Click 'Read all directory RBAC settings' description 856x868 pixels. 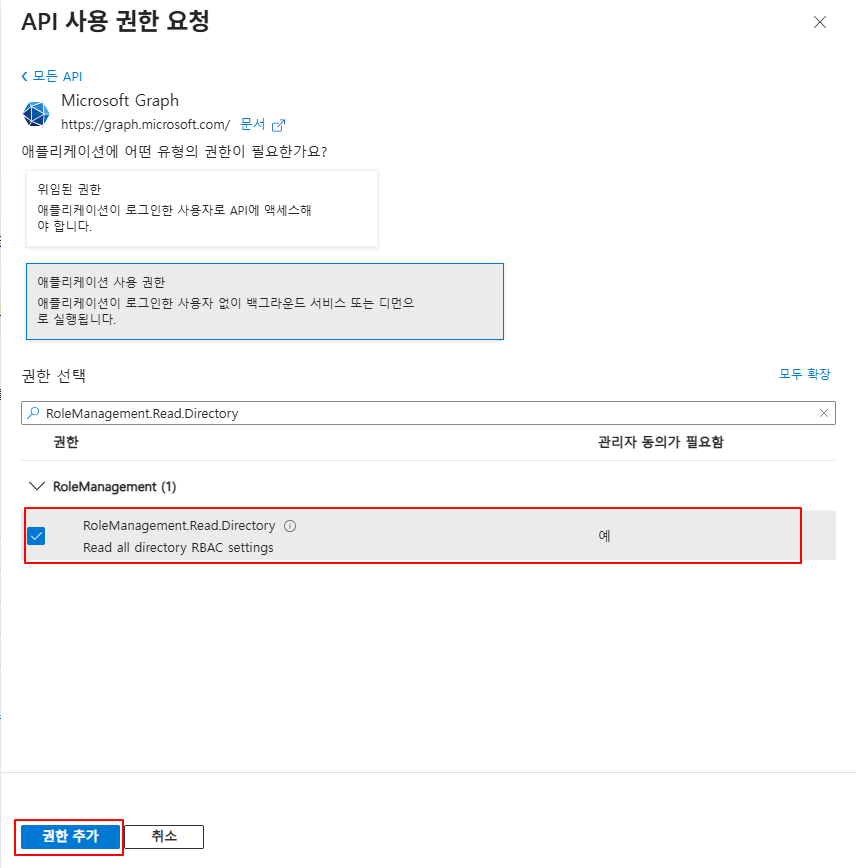point(178,547)
